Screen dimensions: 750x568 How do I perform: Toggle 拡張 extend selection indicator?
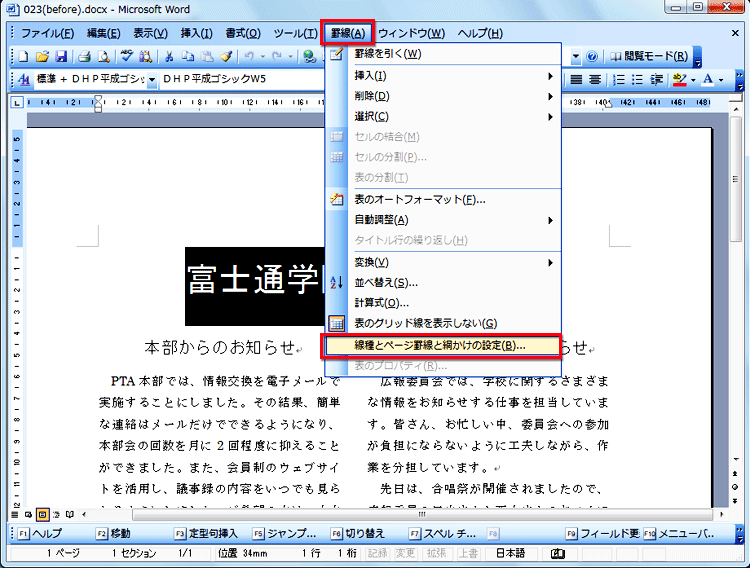[436, 553]
